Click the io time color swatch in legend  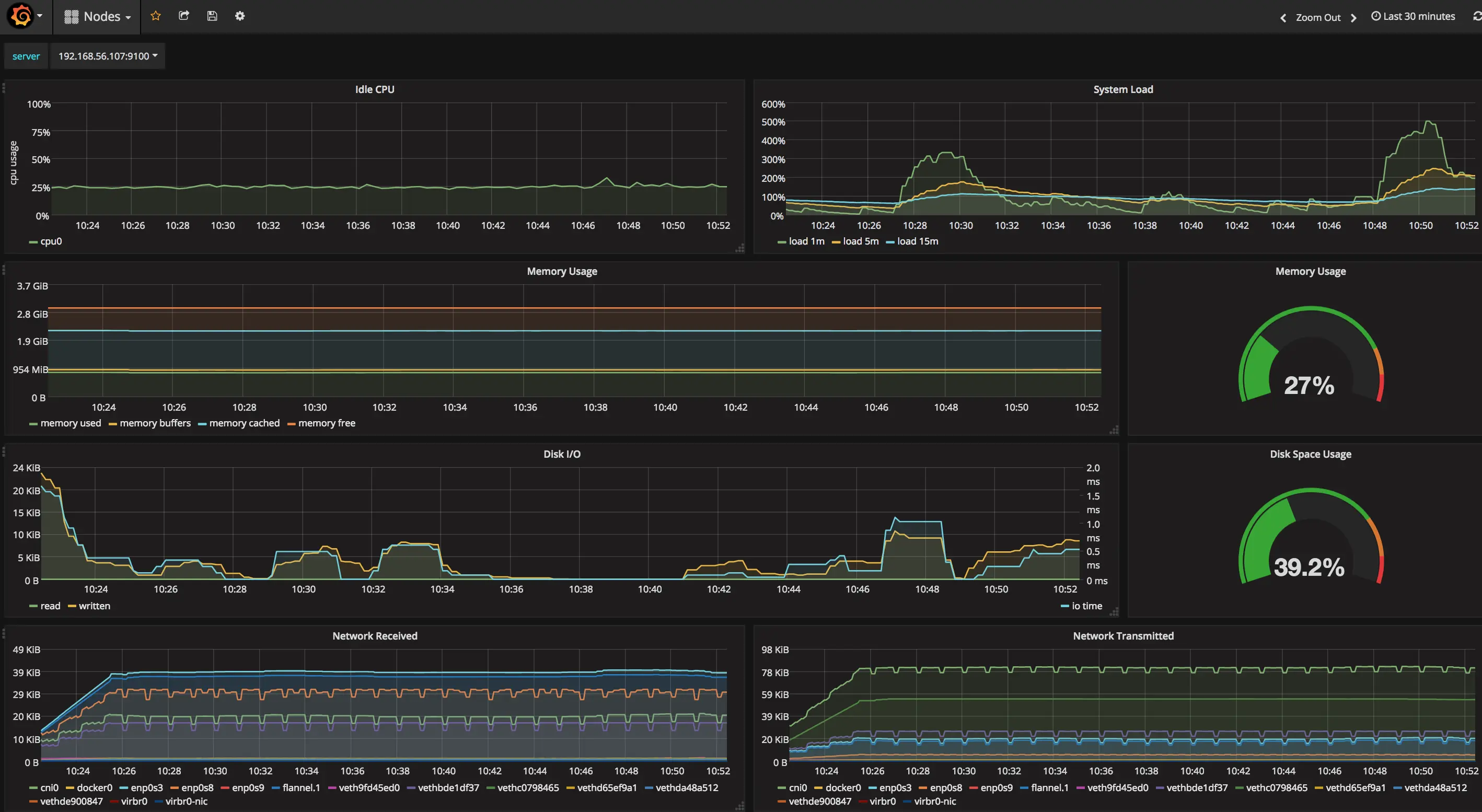[x=1064, y=606]
